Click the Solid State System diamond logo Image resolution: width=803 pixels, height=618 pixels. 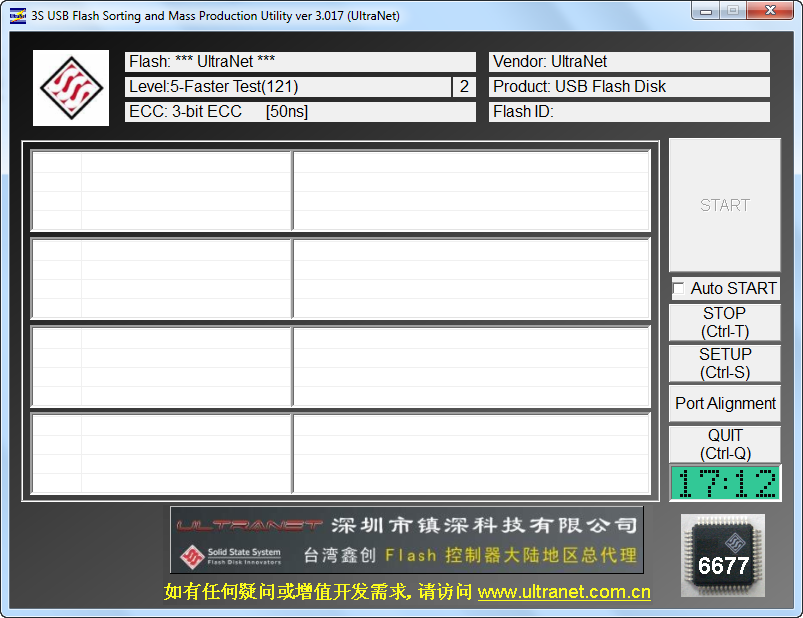71,88
